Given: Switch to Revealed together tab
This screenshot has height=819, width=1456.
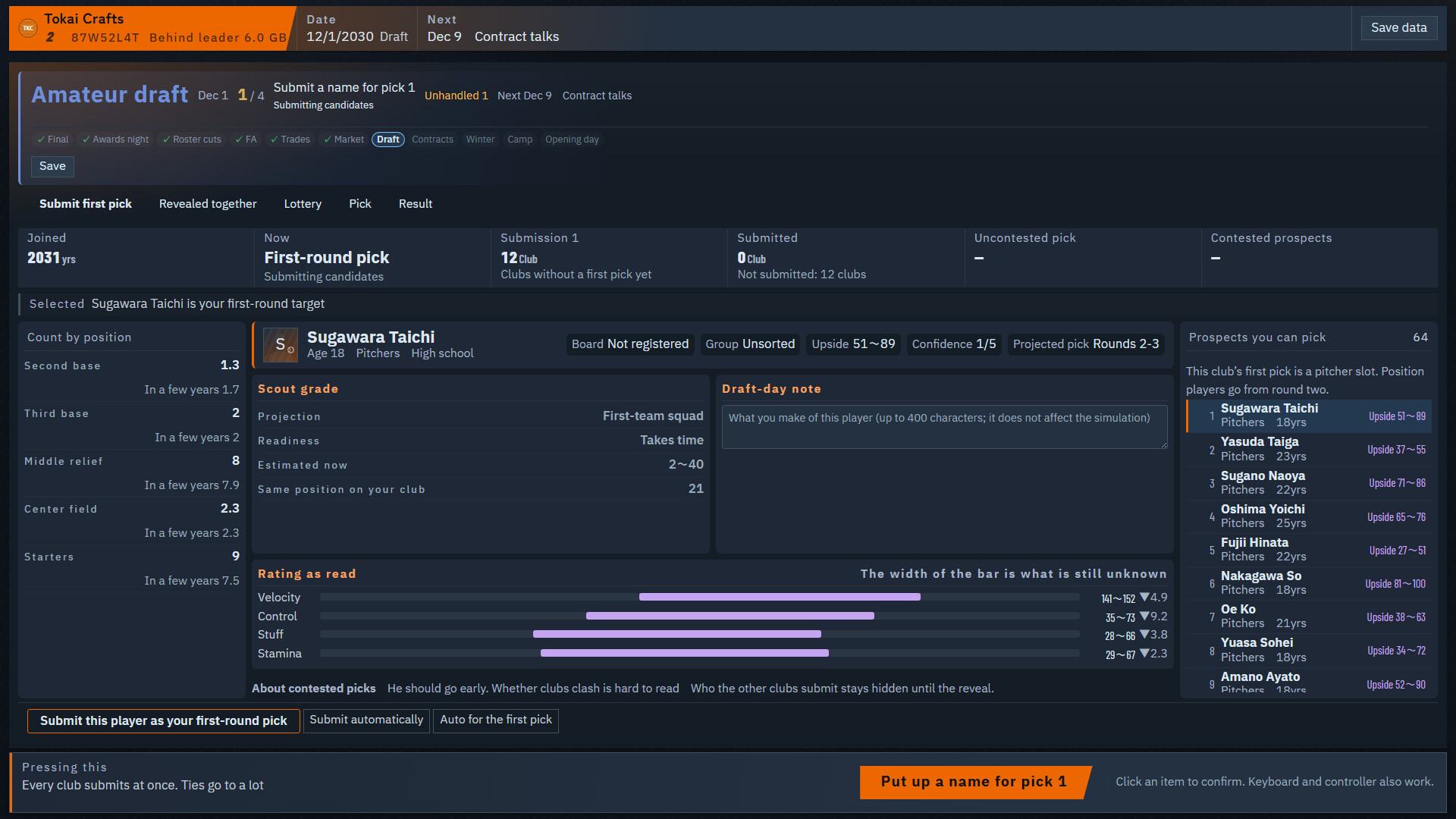Looking at the screenshot, I should [208, 204].
